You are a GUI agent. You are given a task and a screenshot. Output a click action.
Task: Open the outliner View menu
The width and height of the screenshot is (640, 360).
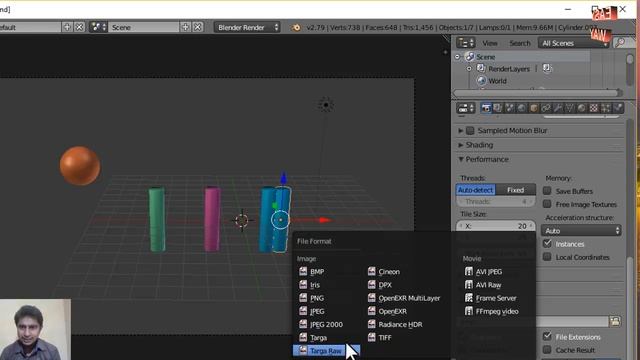(x=490, y=43)
